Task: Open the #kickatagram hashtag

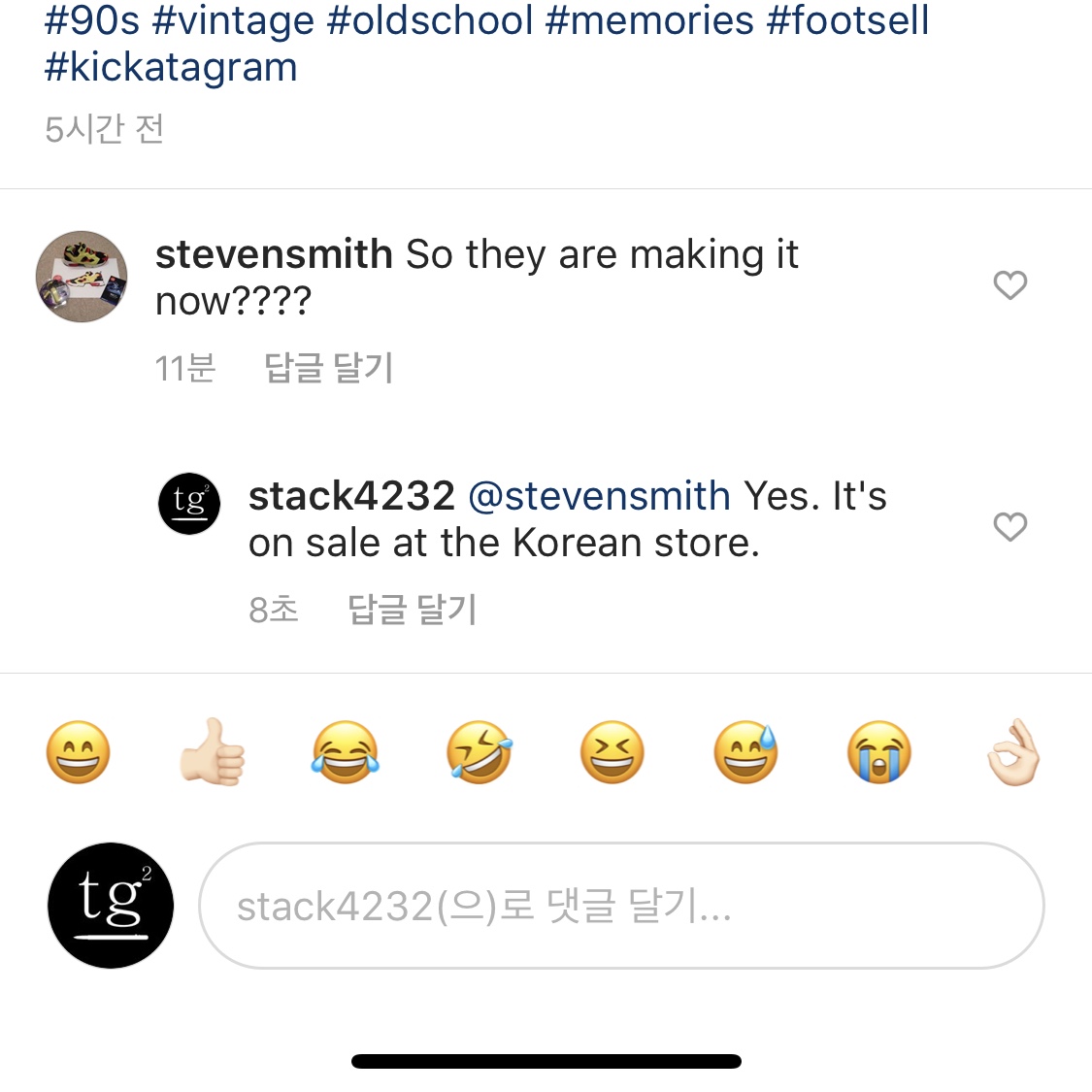Action: (171, 68)
